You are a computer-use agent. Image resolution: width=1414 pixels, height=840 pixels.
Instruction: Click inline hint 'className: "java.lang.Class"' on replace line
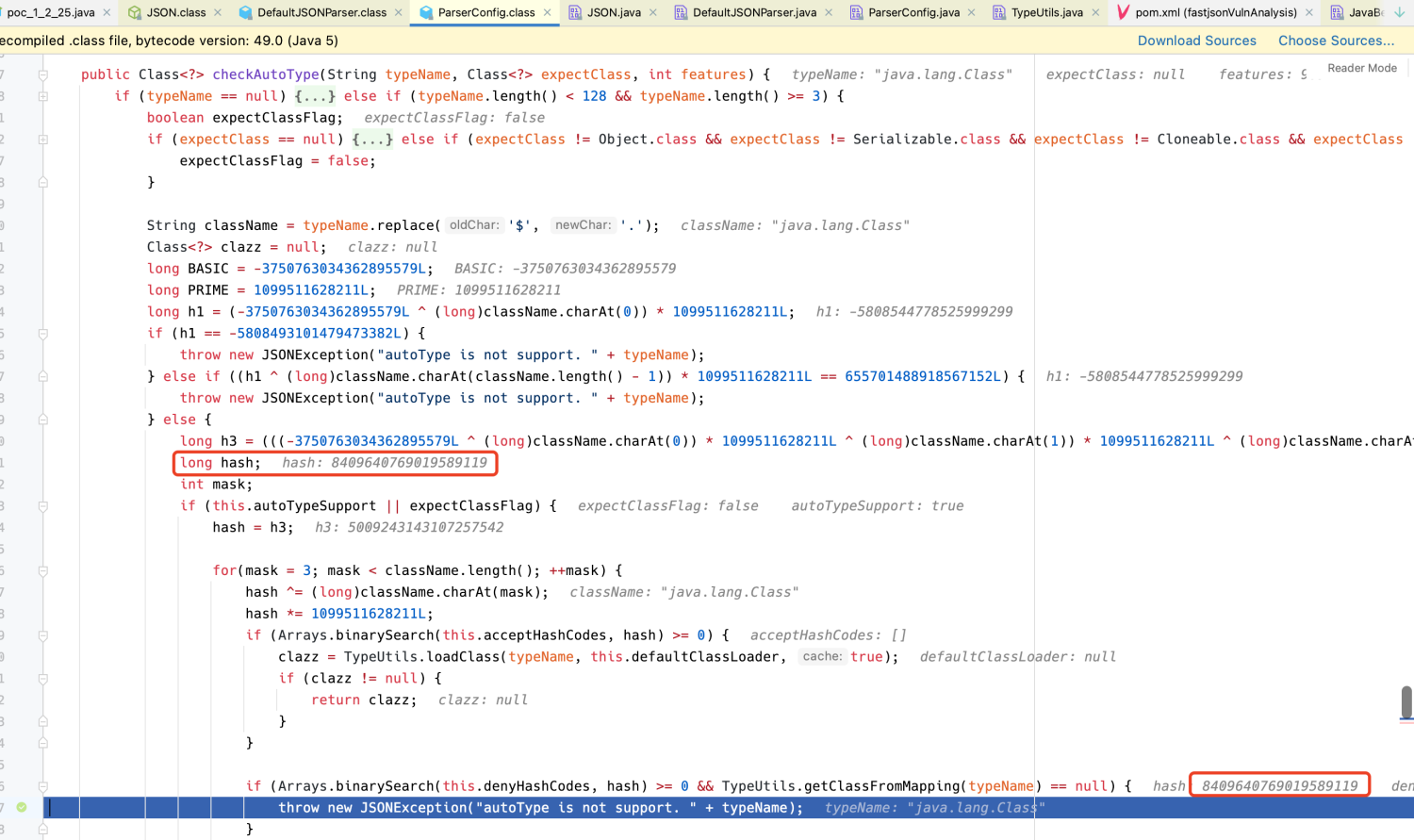pyautogui.click(x=795, y=225)
